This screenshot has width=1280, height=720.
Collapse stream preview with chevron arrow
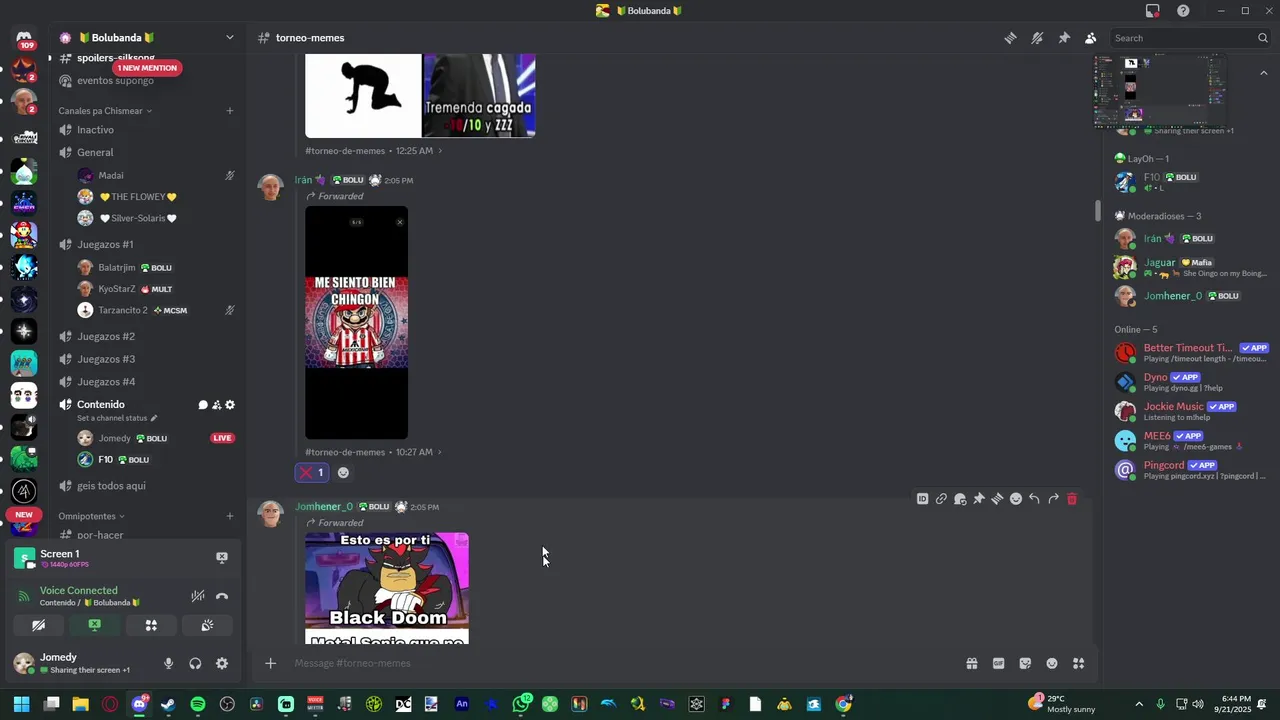pyautogui.click(x=1264, y=73)
